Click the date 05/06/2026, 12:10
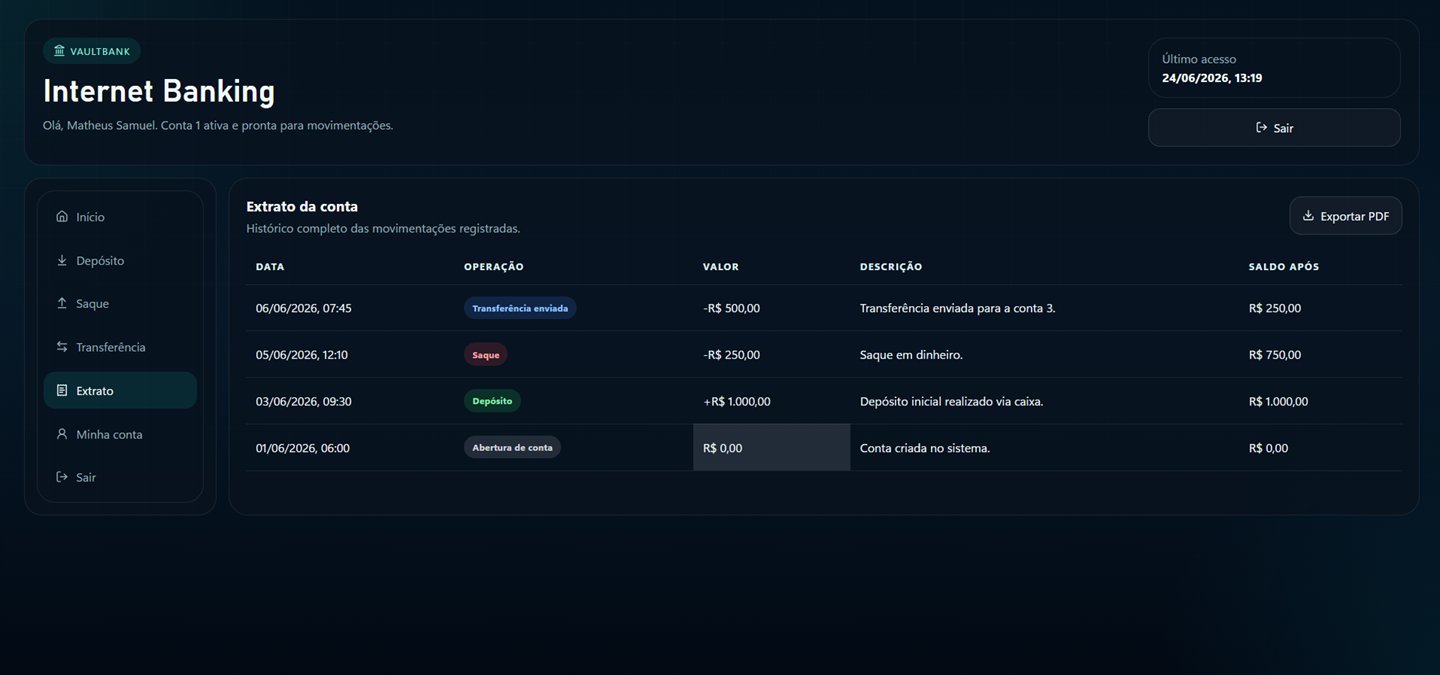Image resolution: width=1440 pixels, height=675 pixels. click(x=302, y=355)
